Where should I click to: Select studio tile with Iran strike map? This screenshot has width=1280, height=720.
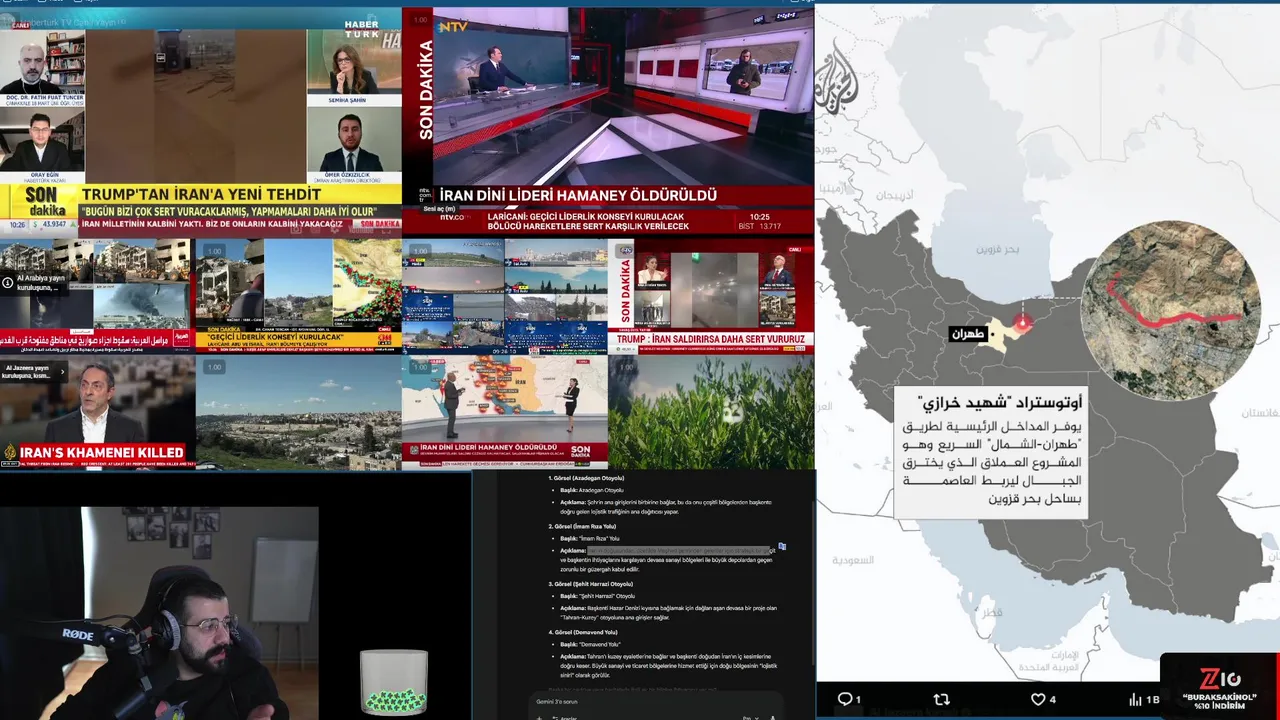tap(504, 412)
